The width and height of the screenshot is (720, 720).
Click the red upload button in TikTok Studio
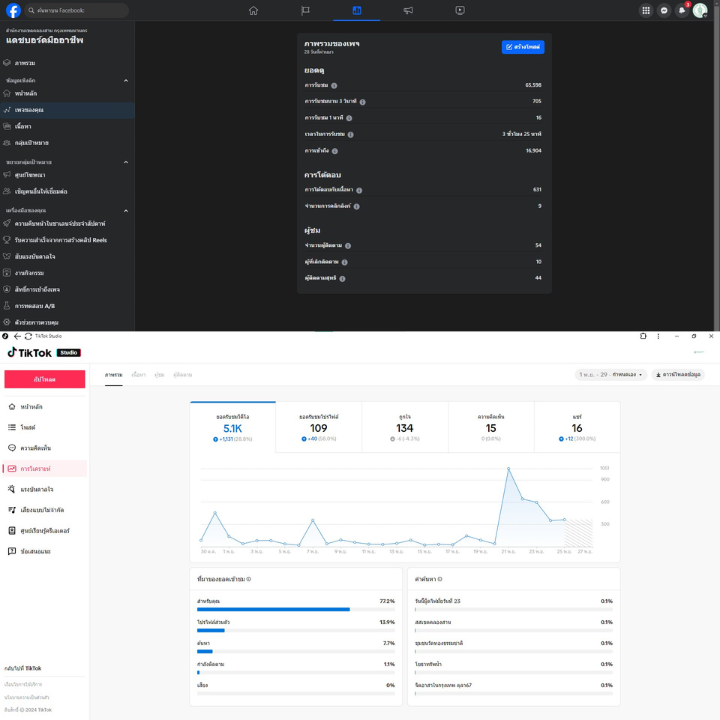coord(45,379)
